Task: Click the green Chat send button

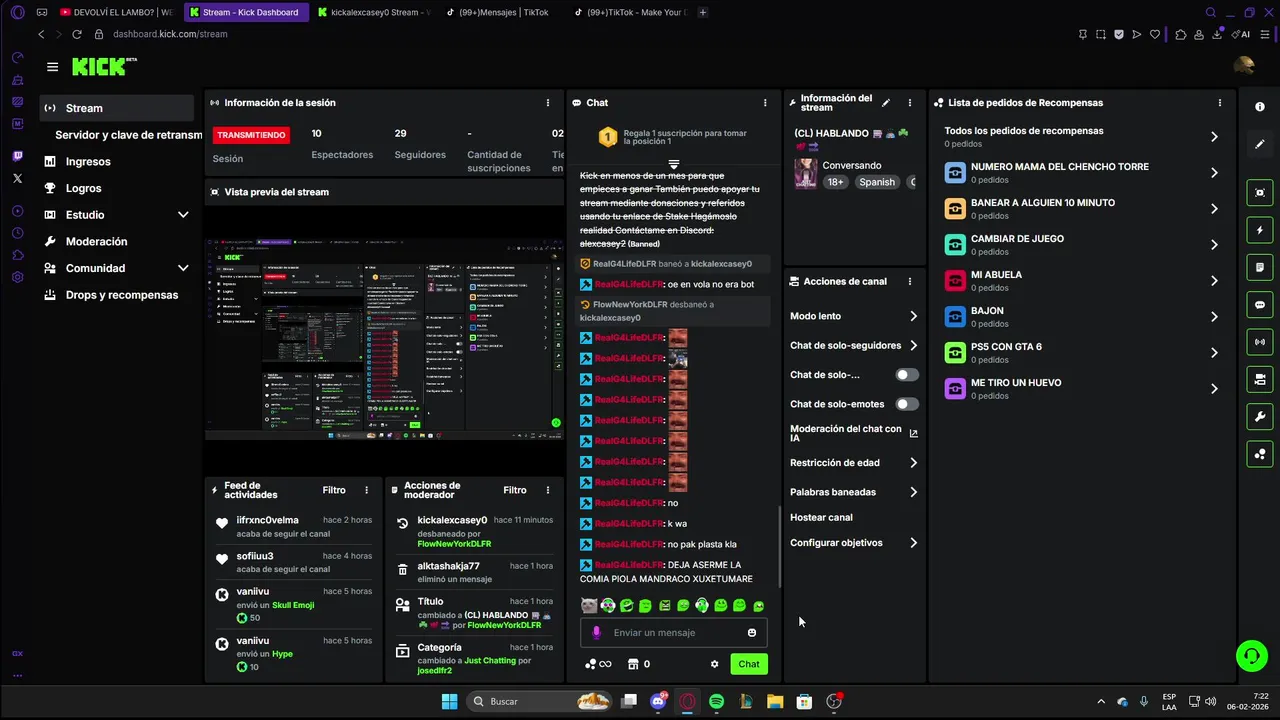Action: [749, 664]
